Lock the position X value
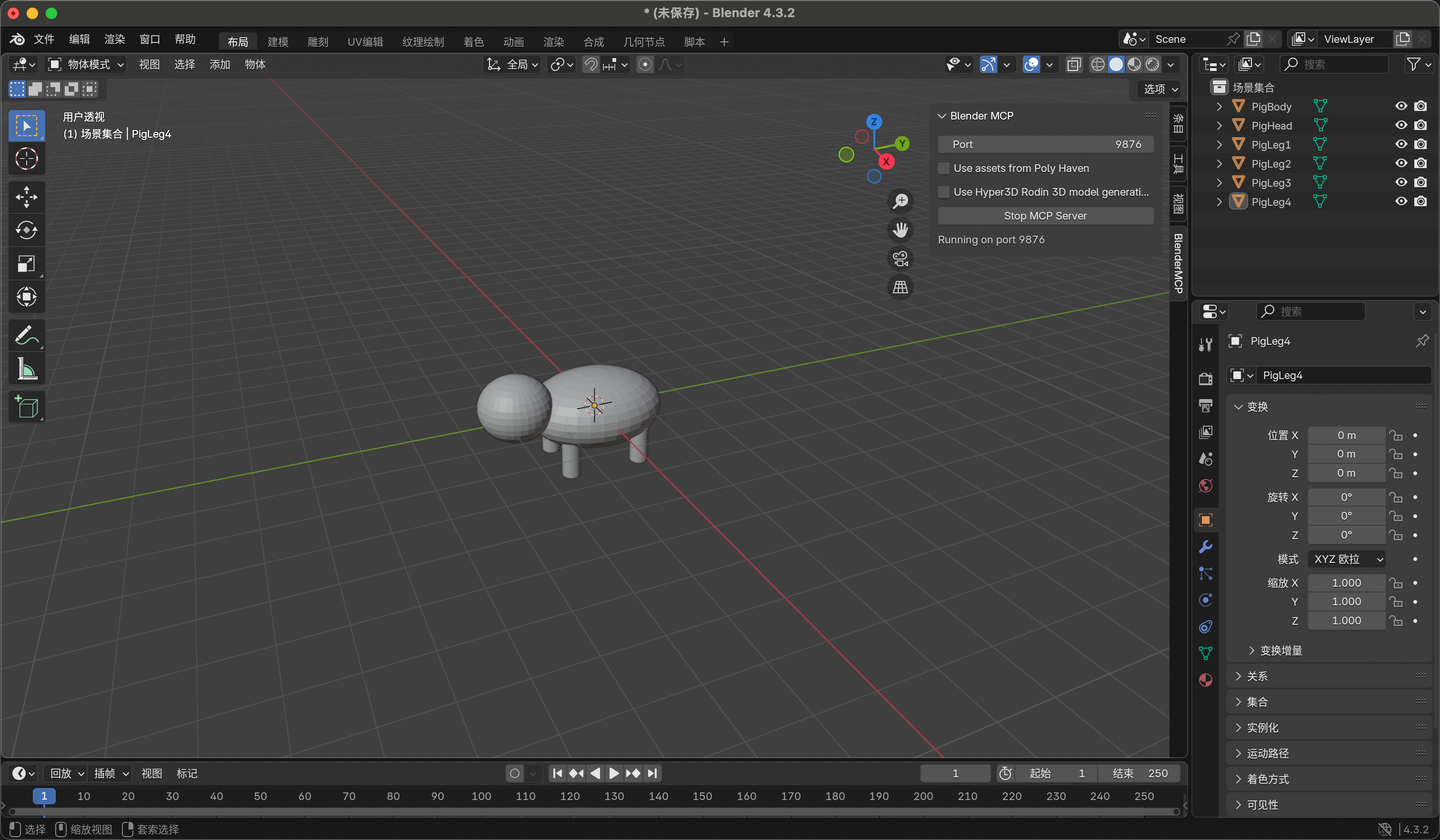The image size is (1440, 840). (1396, 435)
